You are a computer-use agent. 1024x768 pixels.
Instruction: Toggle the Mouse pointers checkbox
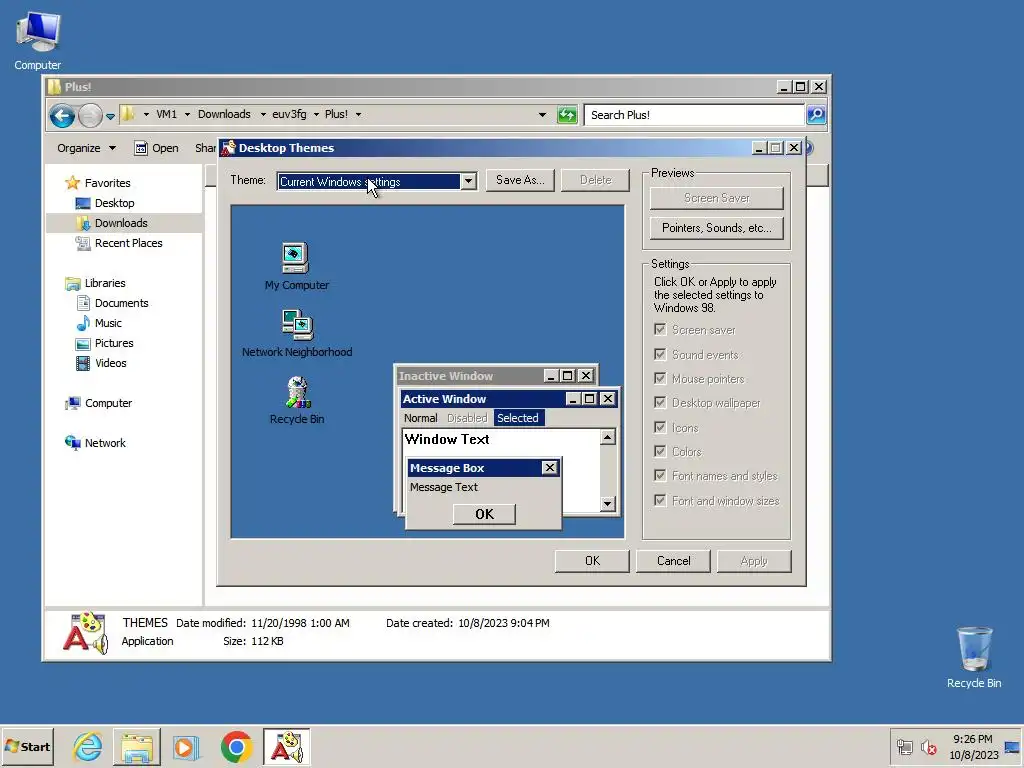pos(660,378)
